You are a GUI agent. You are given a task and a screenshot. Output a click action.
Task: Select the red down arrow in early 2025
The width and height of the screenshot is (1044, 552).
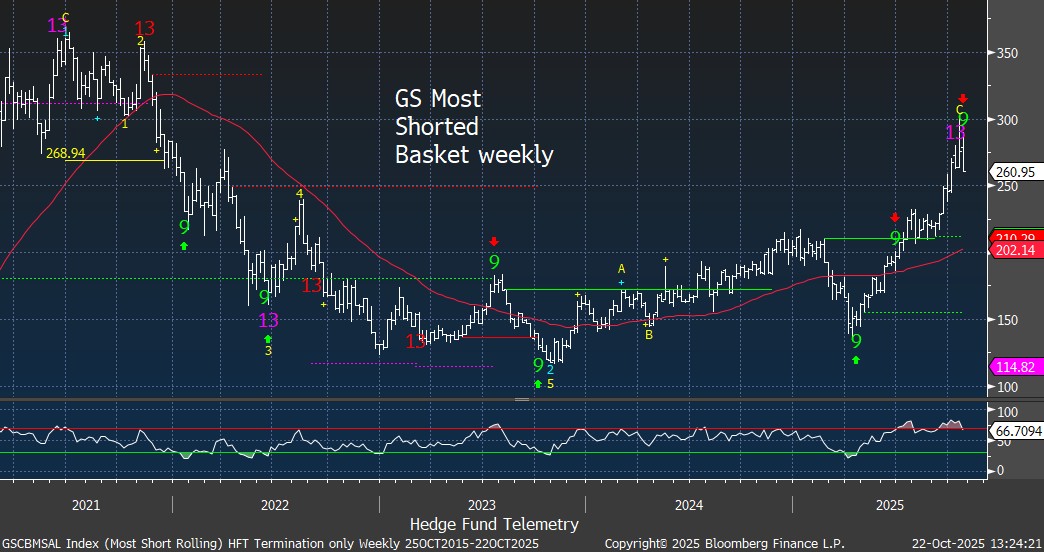click(895, 217)
